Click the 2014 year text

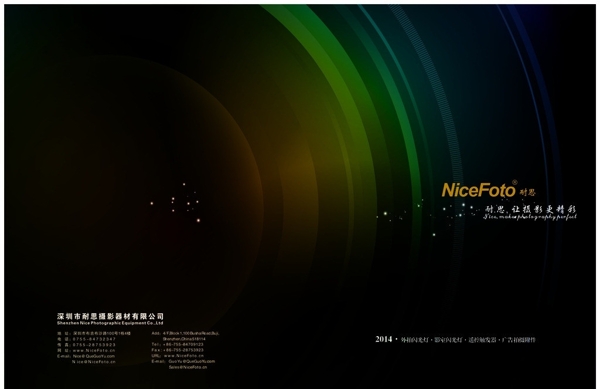[x=383, y=339]
